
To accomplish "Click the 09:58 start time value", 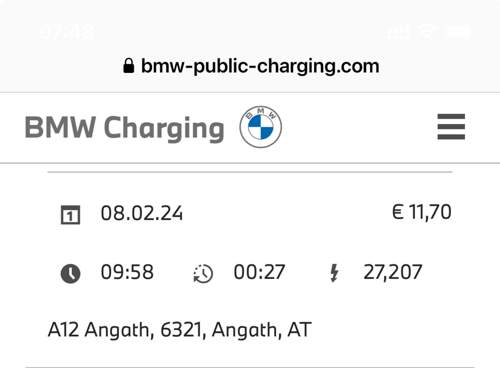I will 127,272.
